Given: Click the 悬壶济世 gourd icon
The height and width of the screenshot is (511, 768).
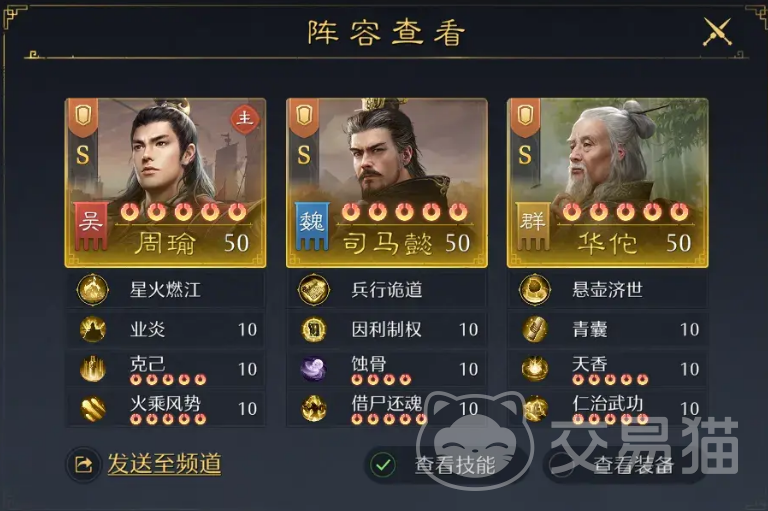Looking at the screenshot, I should [x=535, y=290].
